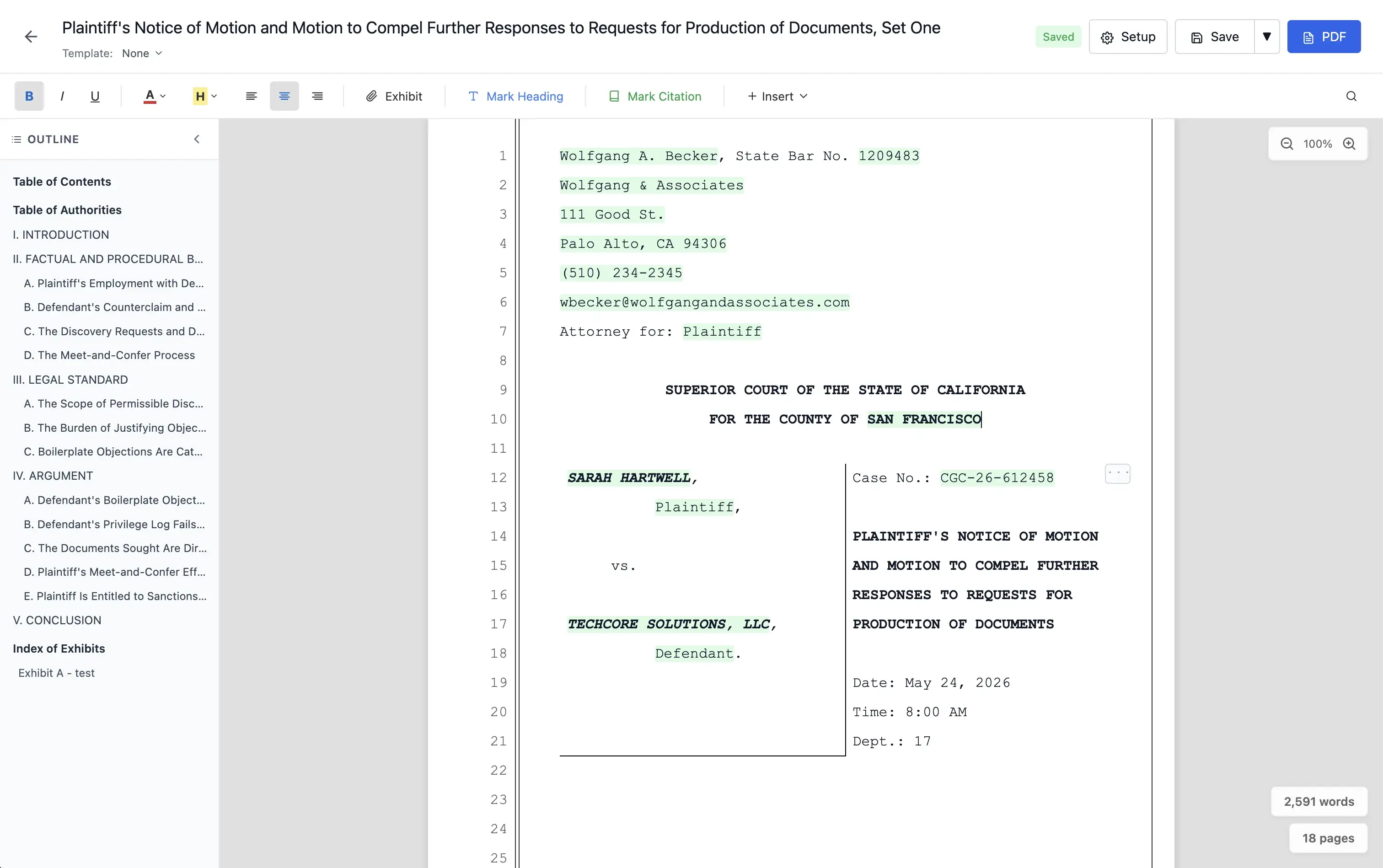Toggle italic formatting
This screenshot has width=1383, height=868.
(62, 96)
